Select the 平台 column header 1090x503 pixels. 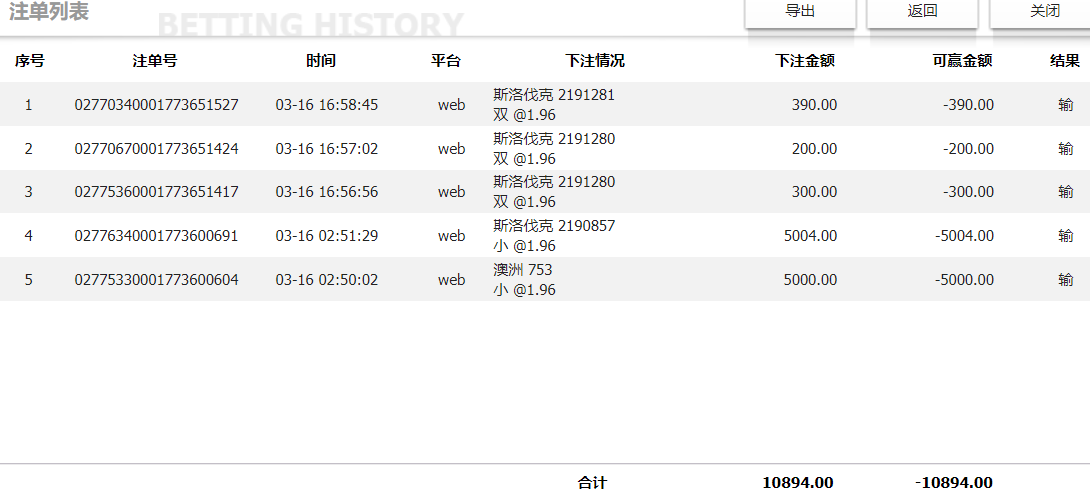pos(446,61)
